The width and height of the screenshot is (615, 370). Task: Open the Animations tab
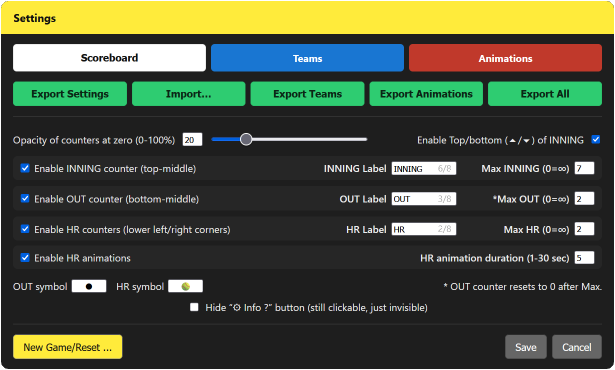(x=505, y=58)
